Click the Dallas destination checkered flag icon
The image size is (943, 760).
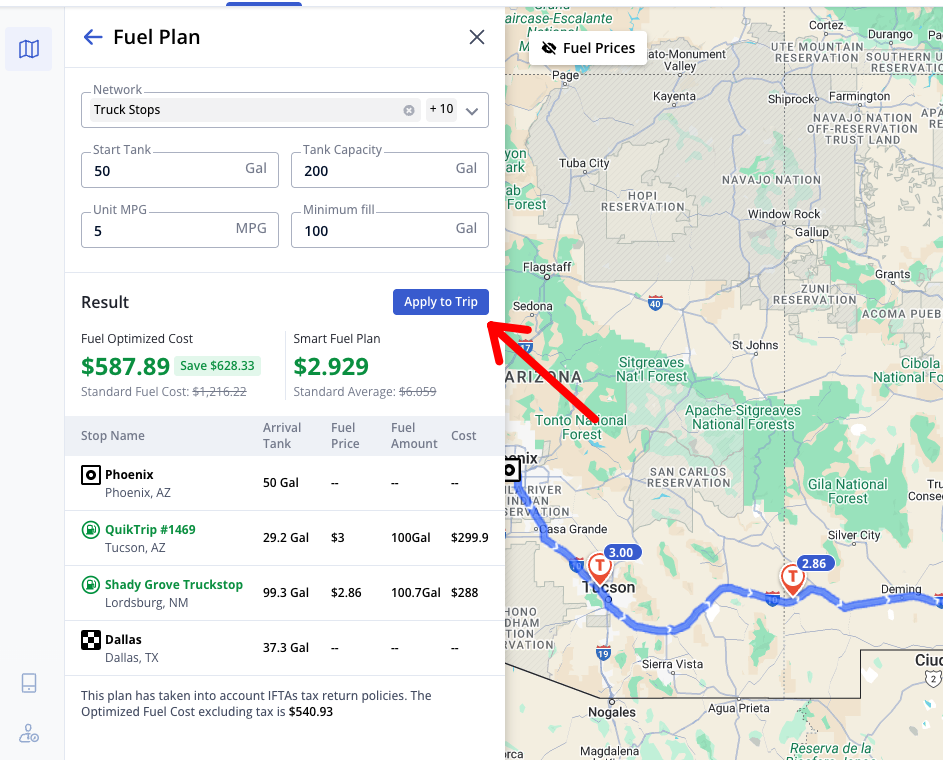point(90,640)
